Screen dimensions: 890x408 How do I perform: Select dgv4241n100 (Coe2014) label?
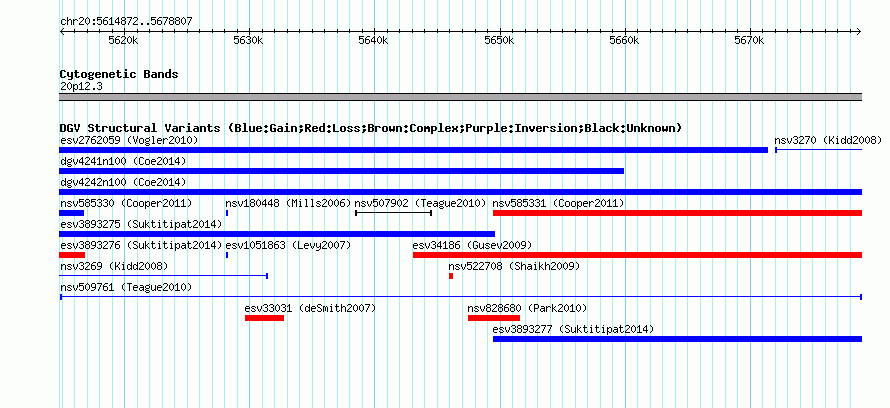(x=123, y=161)
